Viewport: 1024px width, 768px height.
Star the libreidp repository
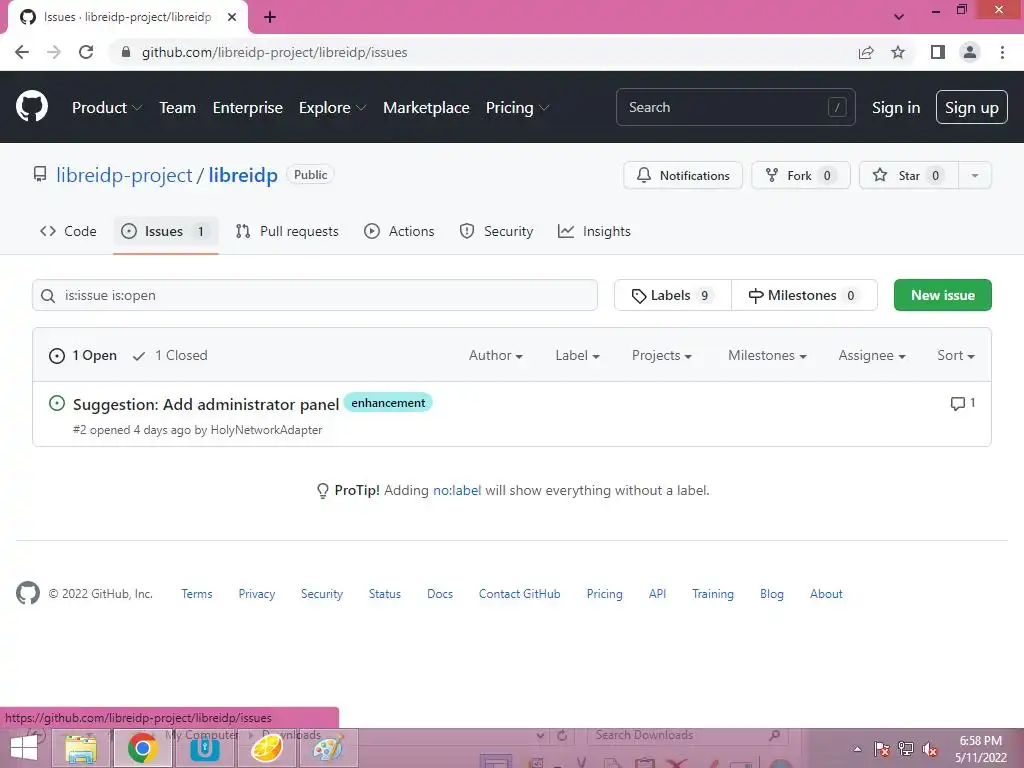(x=908, y=176)
